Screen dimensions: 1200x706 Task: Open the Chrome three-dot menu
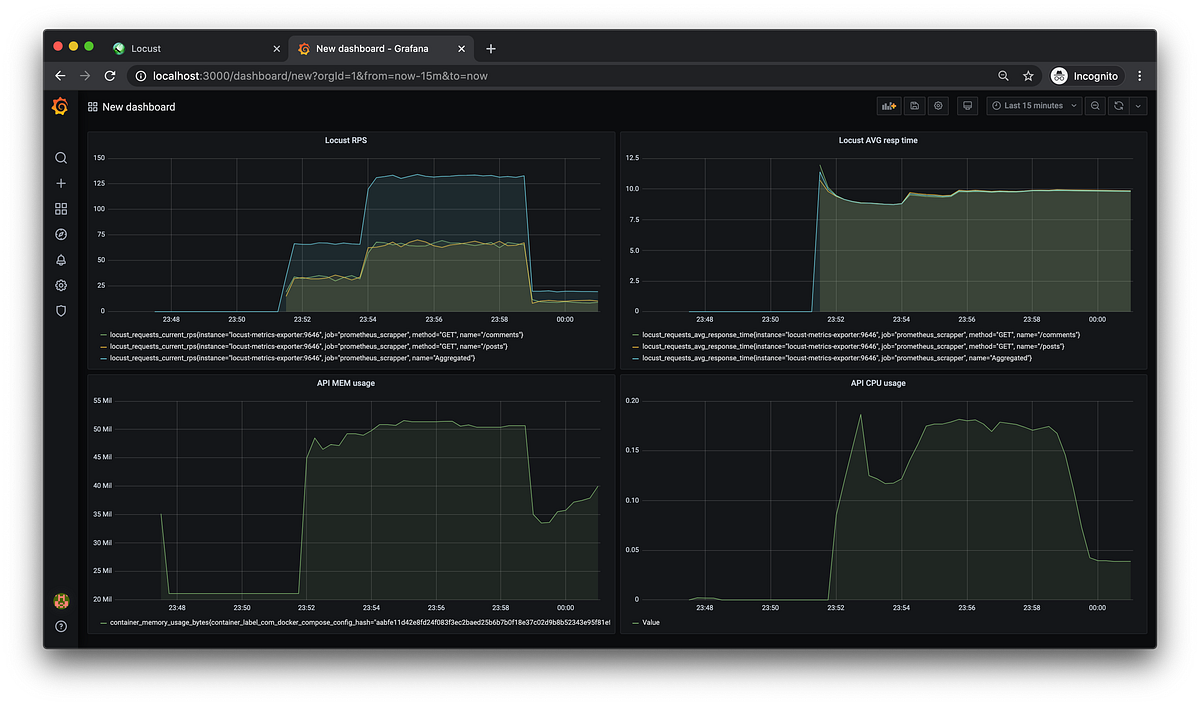[x=1140, y=76]
